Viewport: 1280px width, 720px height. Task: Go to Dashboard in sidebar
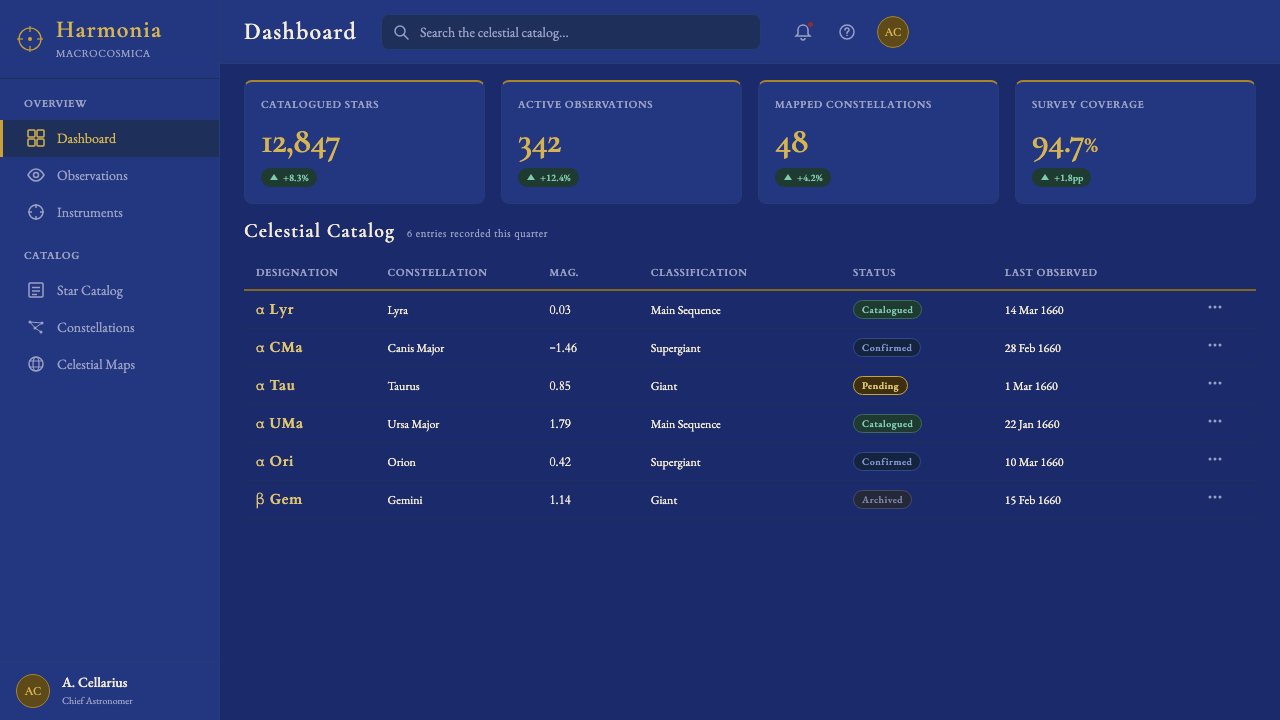pos(110,138)
